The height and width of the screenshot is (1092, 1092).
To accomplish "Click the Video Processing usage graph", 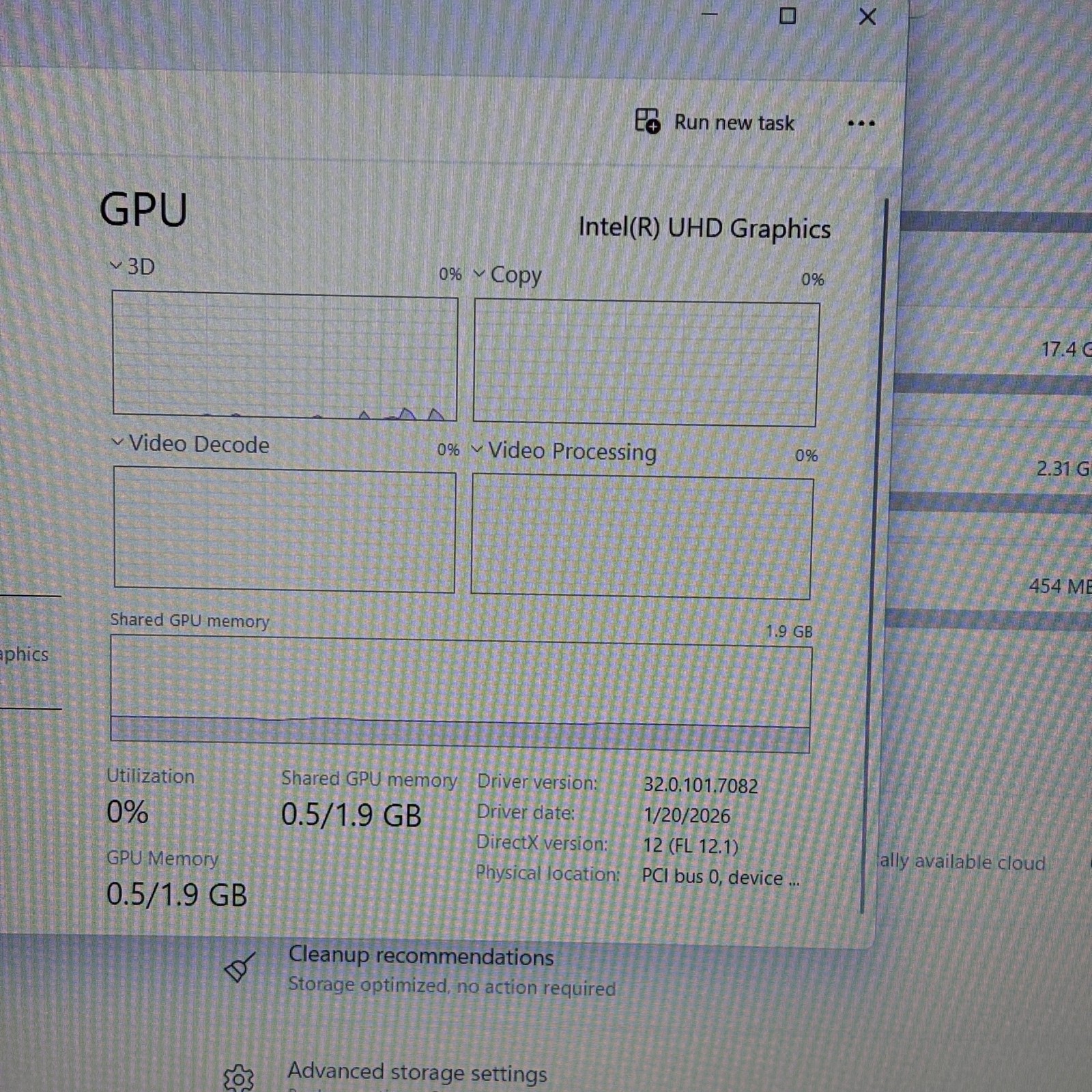I will (x=642, y=537).
